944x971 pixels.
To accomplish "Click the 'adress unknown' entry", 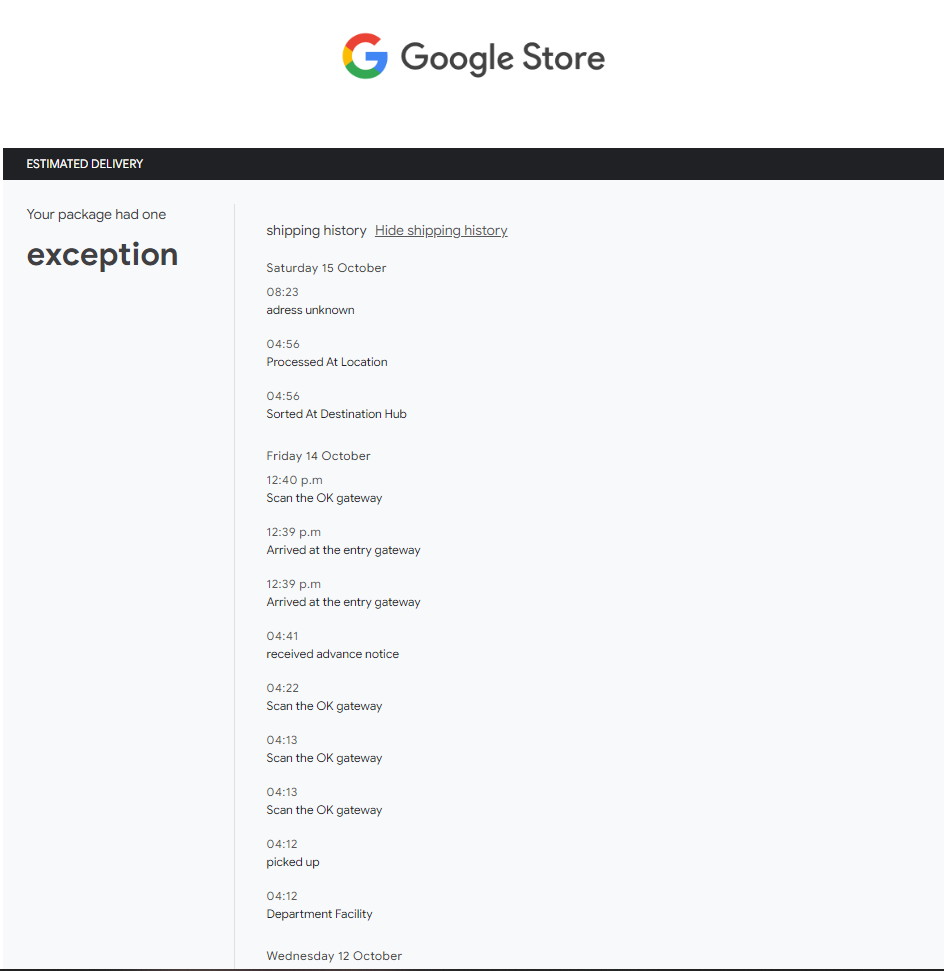I will [310, 310].
